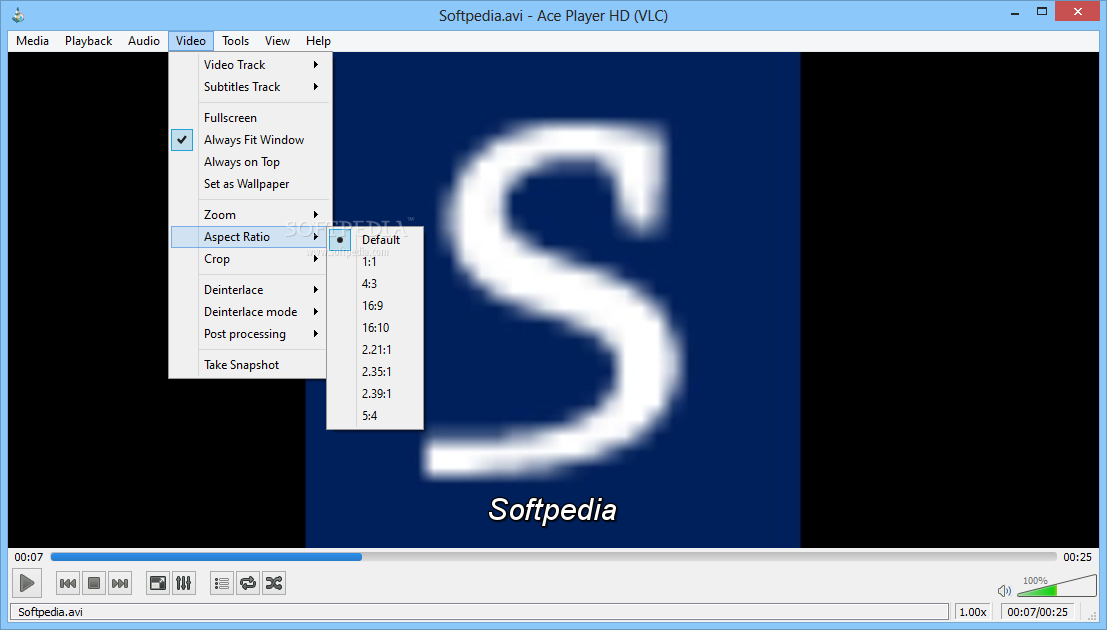Toggle the loop repeat icon
The width and height of the screenshot is (1107, 630).
pos(248,583)
